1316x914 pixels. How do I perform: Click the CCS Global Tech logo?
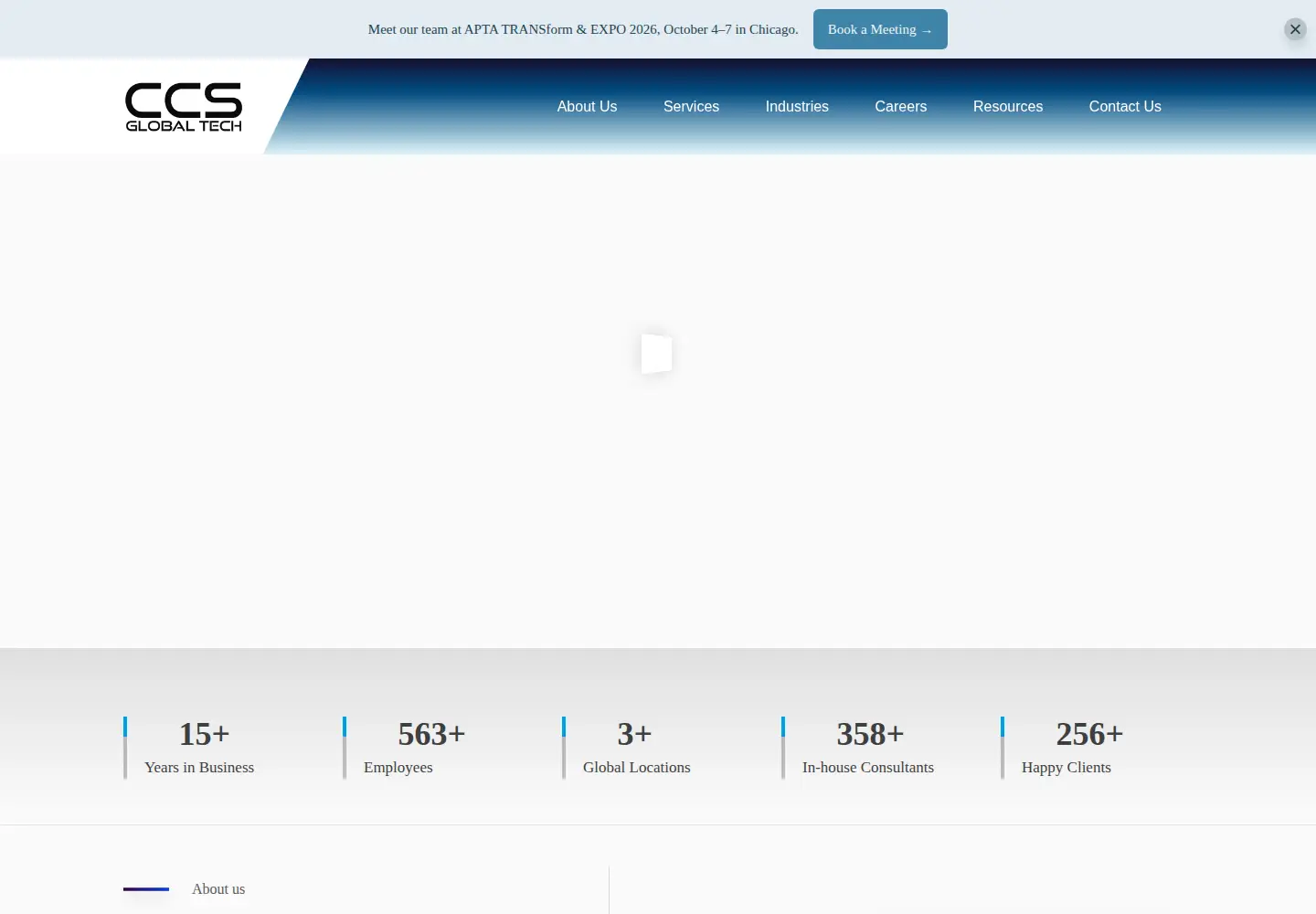click(x=184, y=107)
